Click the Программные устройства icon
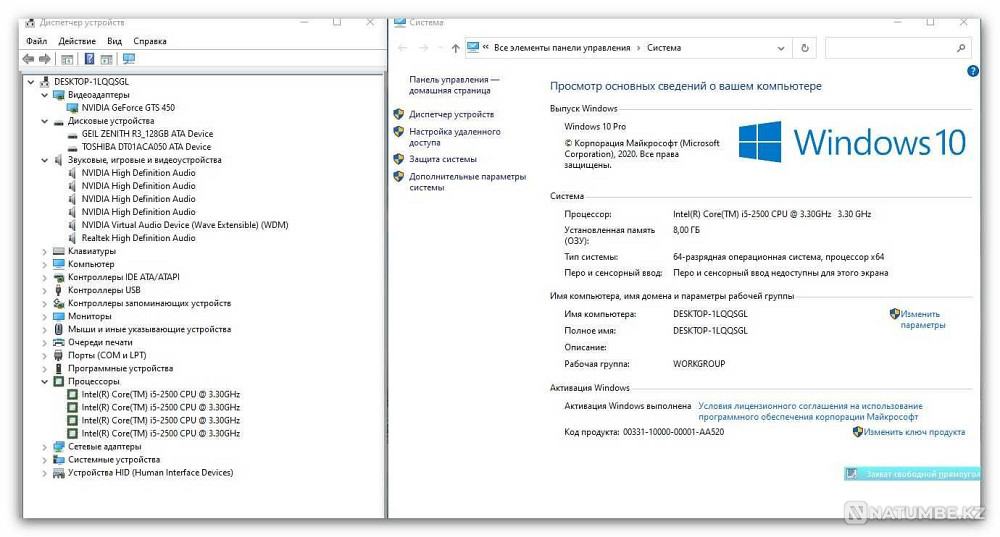Image resolution: width=1000 pixels, height=537 pixels. click(x=59, y=369)
